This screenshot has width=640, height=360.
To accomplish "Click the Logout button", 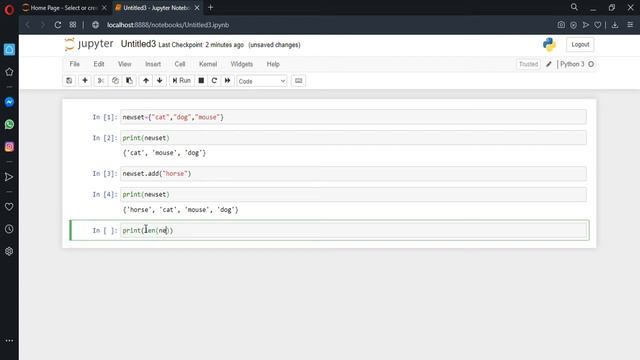I will [580, 44].
